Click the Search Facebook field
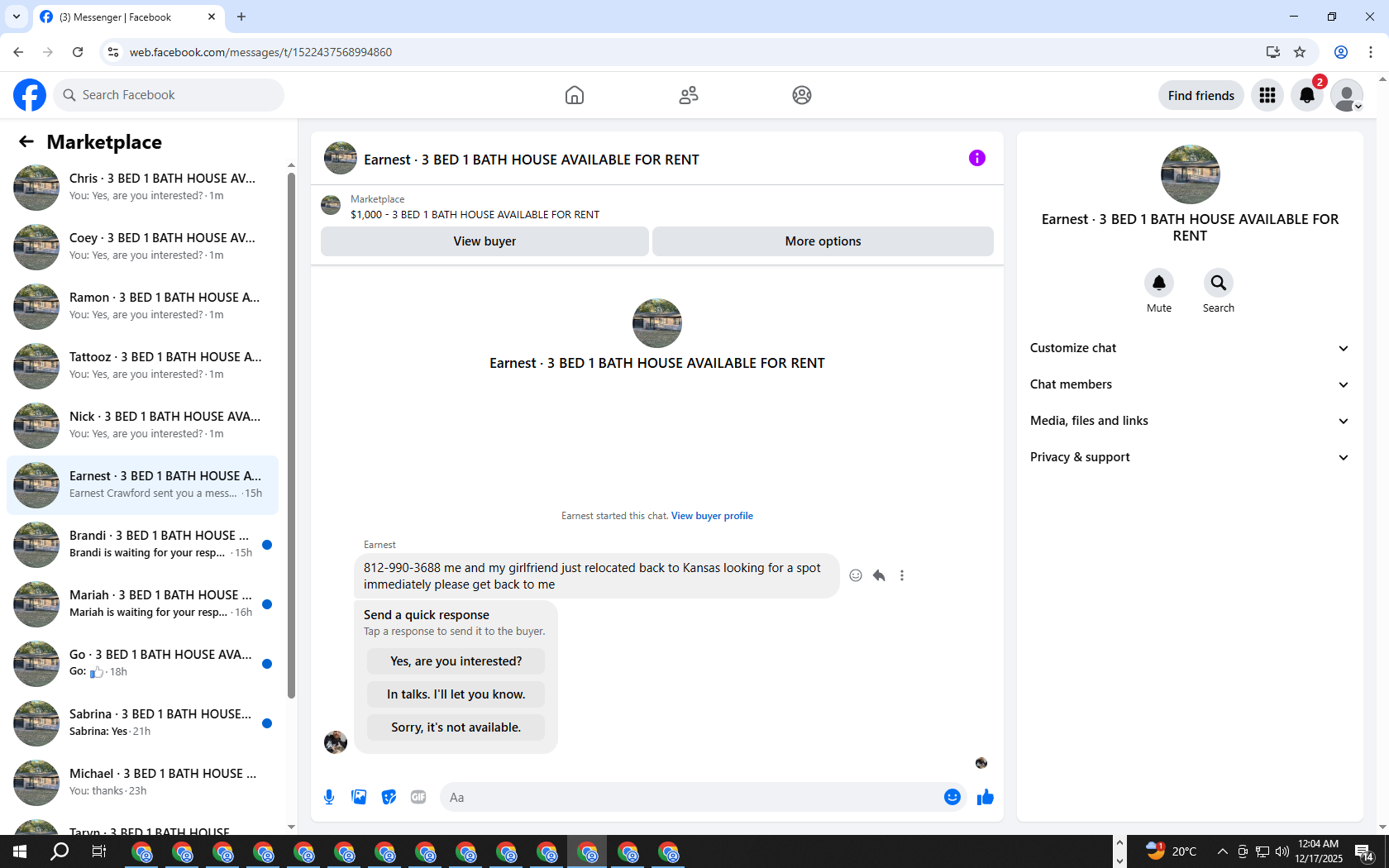Viewport: 1389px width, 868px height. (169, 95)
